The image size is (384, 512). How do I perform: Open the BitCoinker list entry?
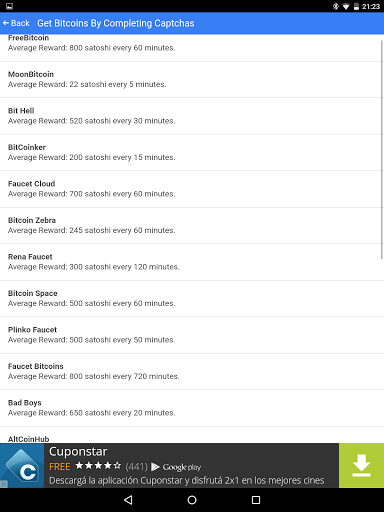click(x=192, y=153)
